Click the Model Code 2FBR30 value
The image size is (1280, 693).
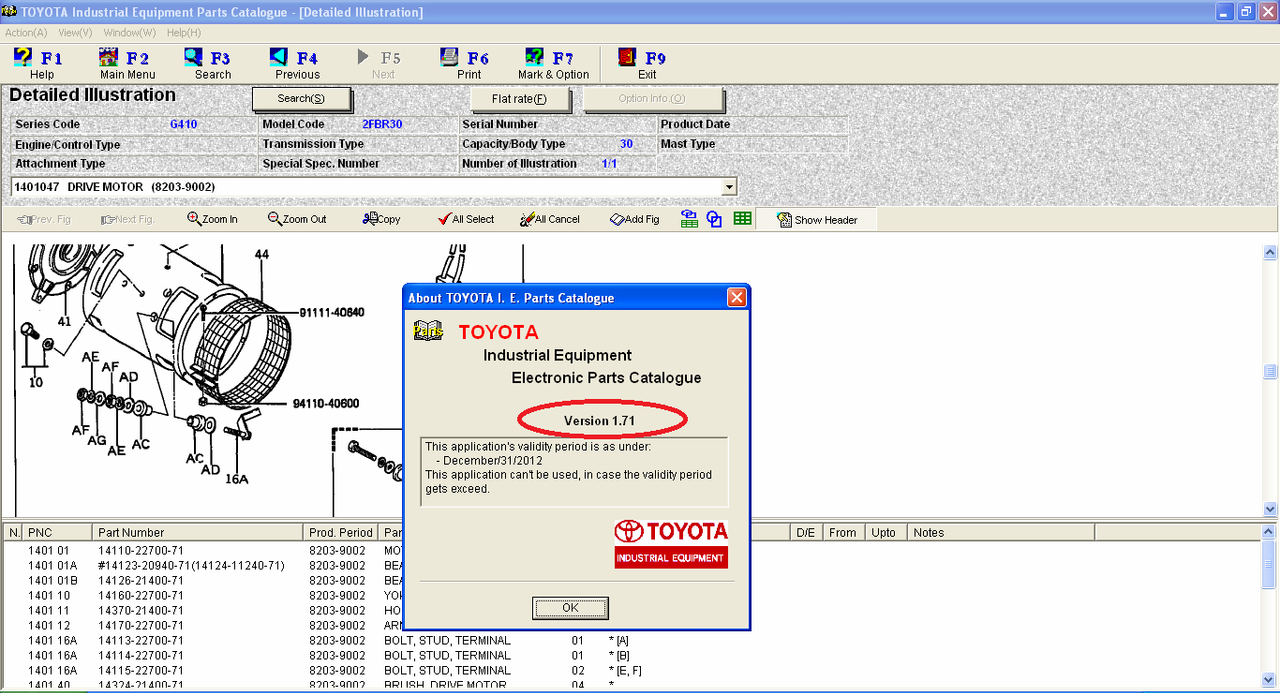(x=382, y=124)
